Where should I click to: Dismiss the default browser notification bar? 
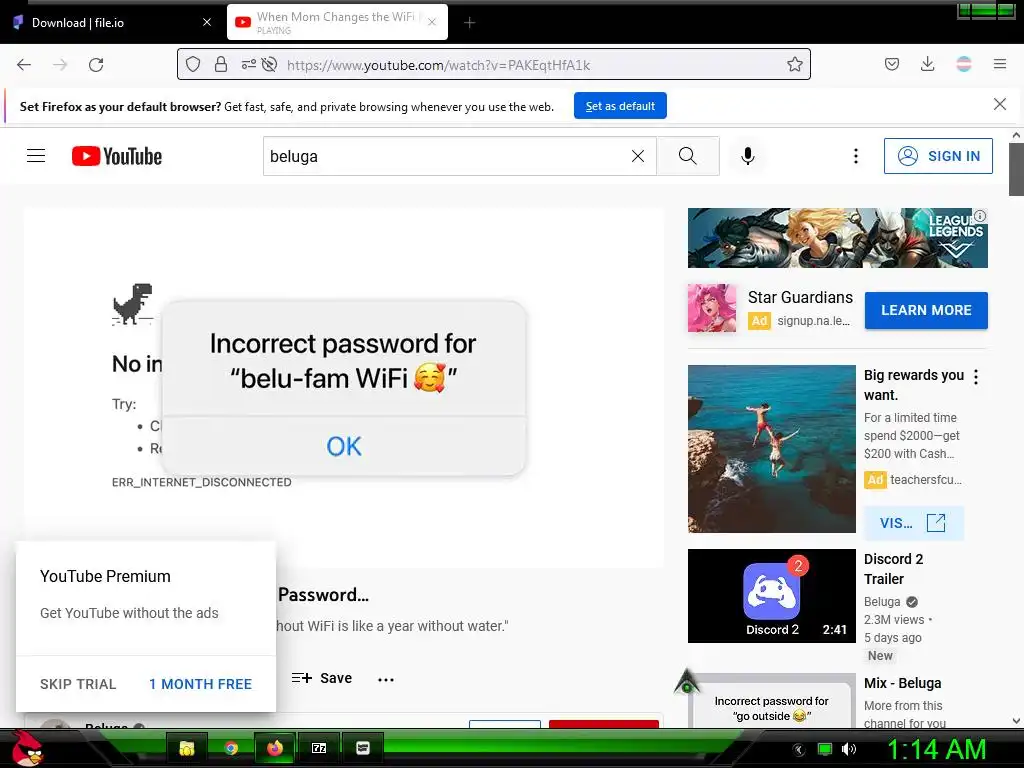[999, 104]
